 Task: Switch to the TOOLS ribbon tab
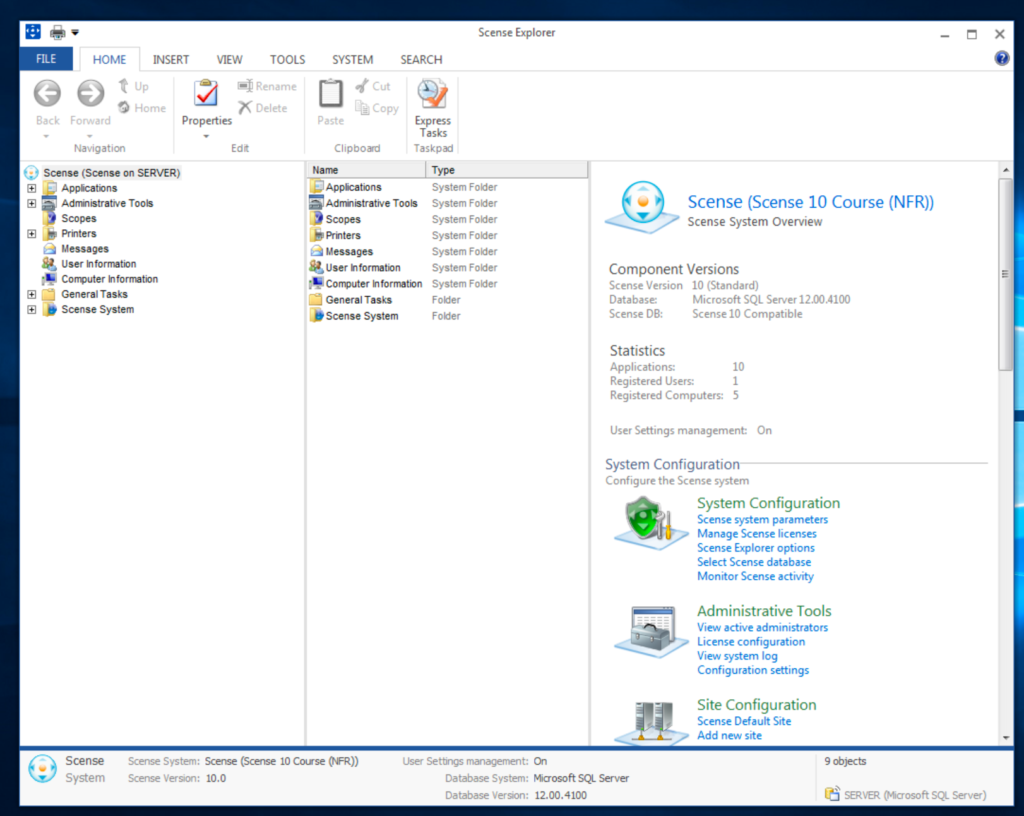click(x=287, y=59)
